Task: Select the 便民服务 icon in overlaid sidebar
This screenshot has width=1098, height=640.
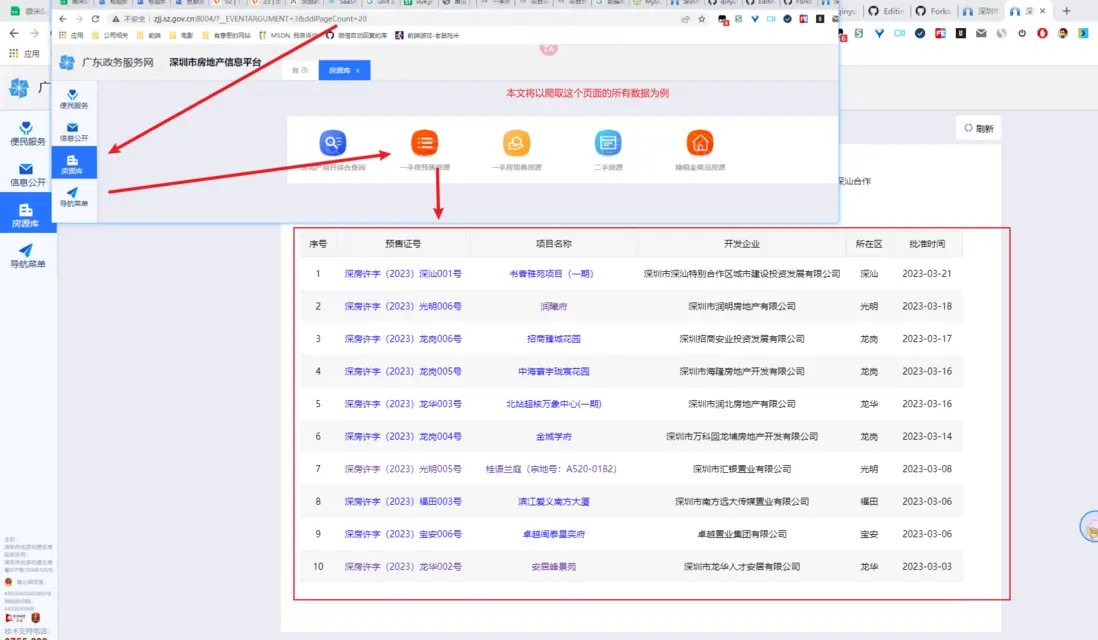Action: pyautogui.click(x=74, y=99)
